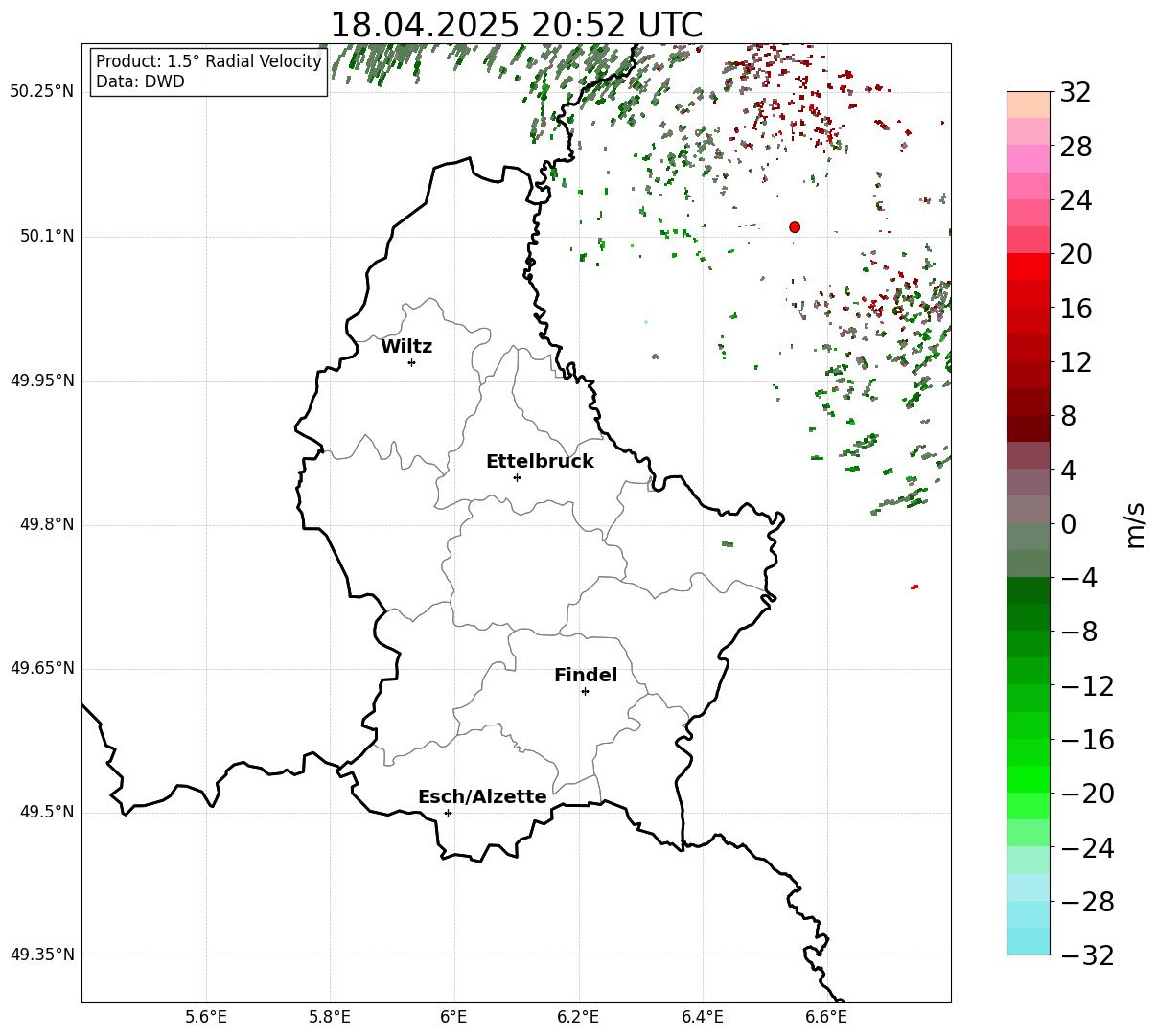Click the Esch/Alzette station cross marker

pyautogui.click(x=448, y=813)
